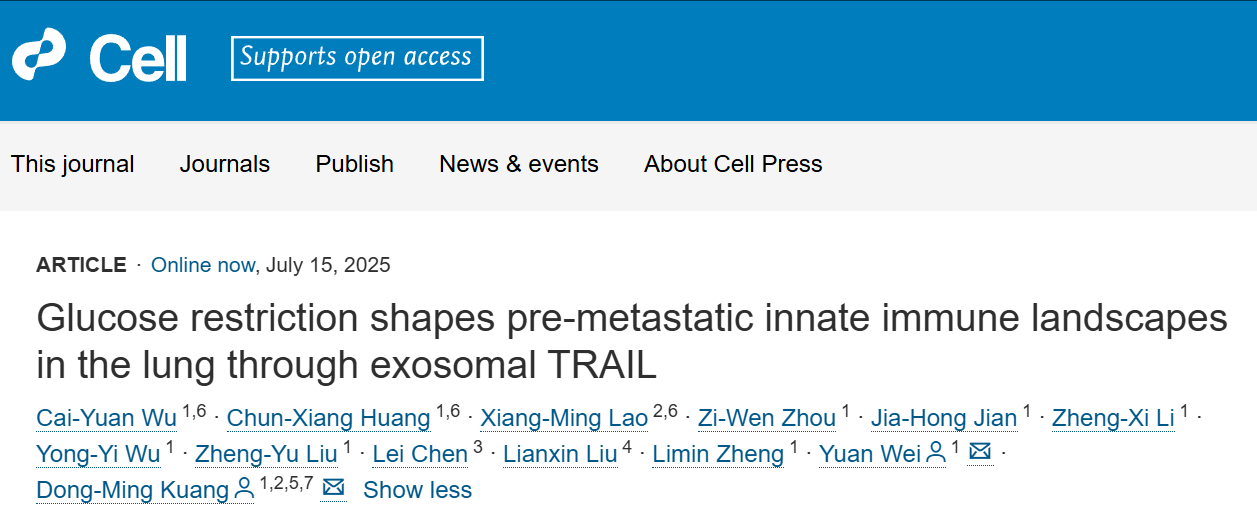Open author Cai-Yuan Wu's profile
The height and width of the screenshot is (518, 1257).
pyautogui.click(x=106, y=418)
